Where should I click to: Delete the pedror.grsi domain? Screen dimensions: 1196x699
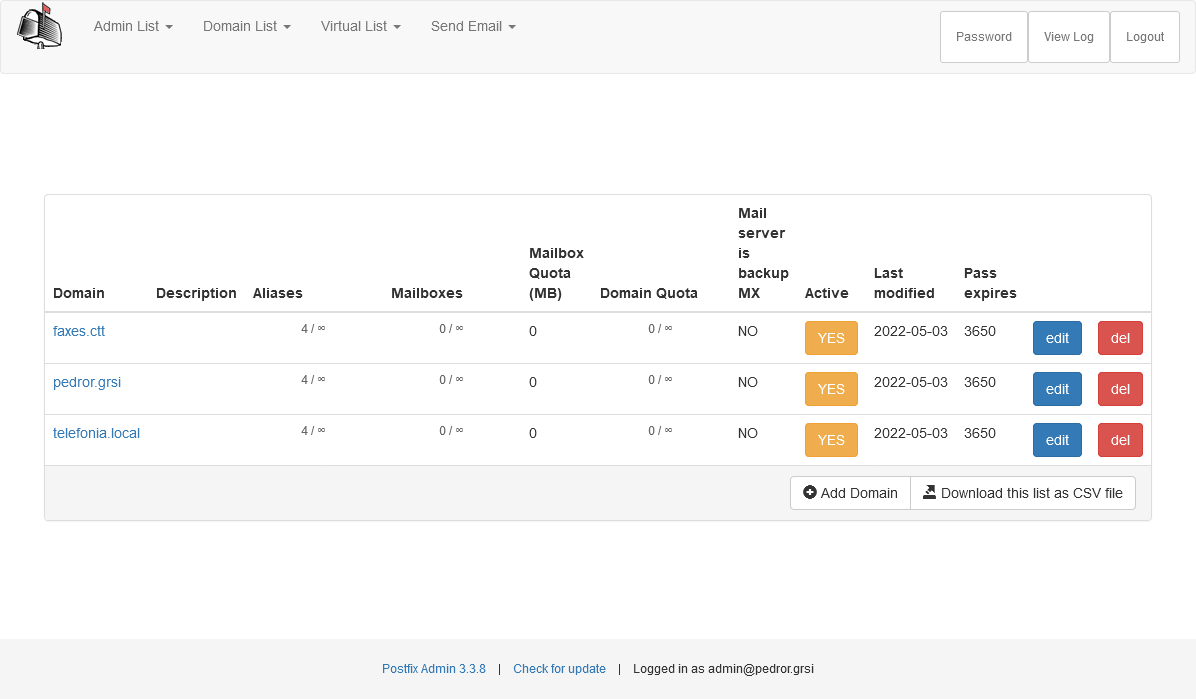(x=1120, y=389)
